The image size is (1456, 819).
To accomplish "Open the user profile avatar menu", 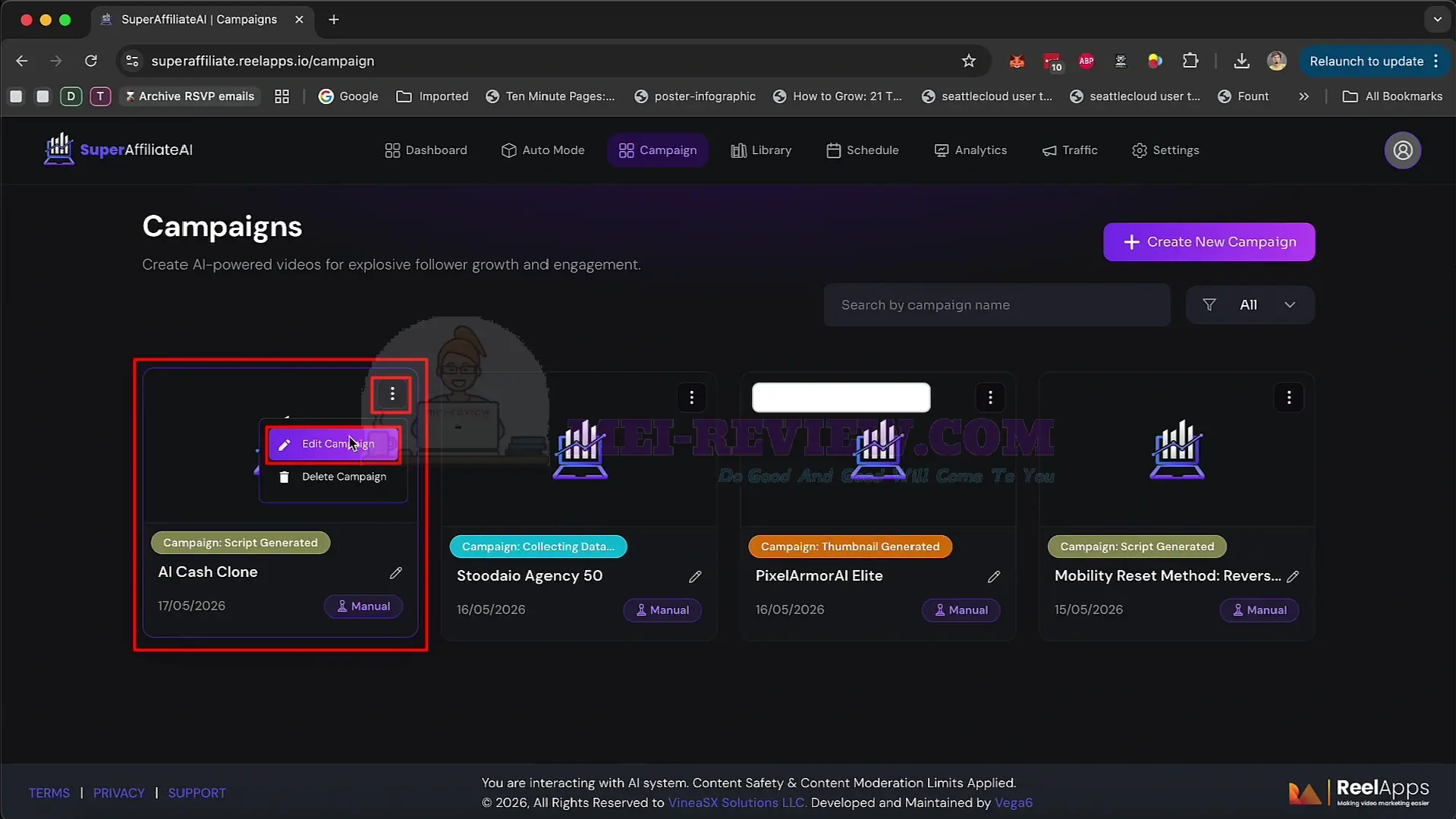I will tap(1402, 150).
